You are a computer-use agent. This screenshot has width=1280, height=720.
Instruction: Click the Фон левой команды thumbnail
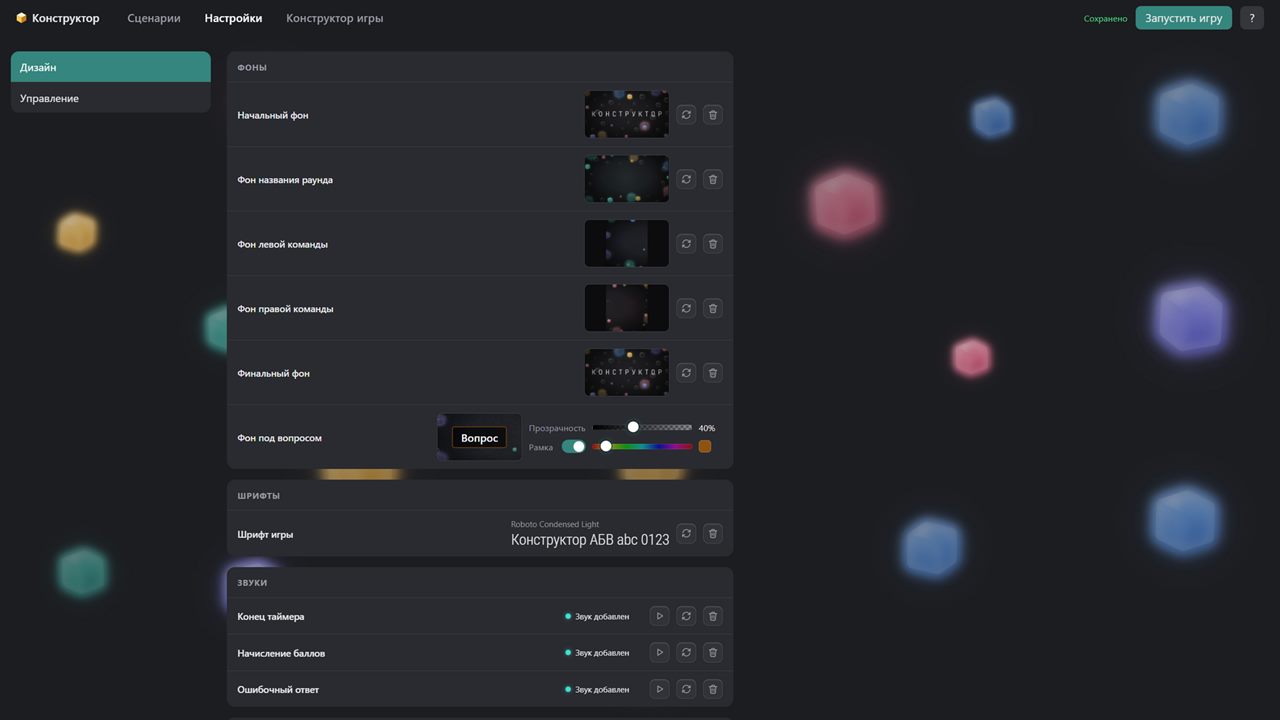point(627,243)
